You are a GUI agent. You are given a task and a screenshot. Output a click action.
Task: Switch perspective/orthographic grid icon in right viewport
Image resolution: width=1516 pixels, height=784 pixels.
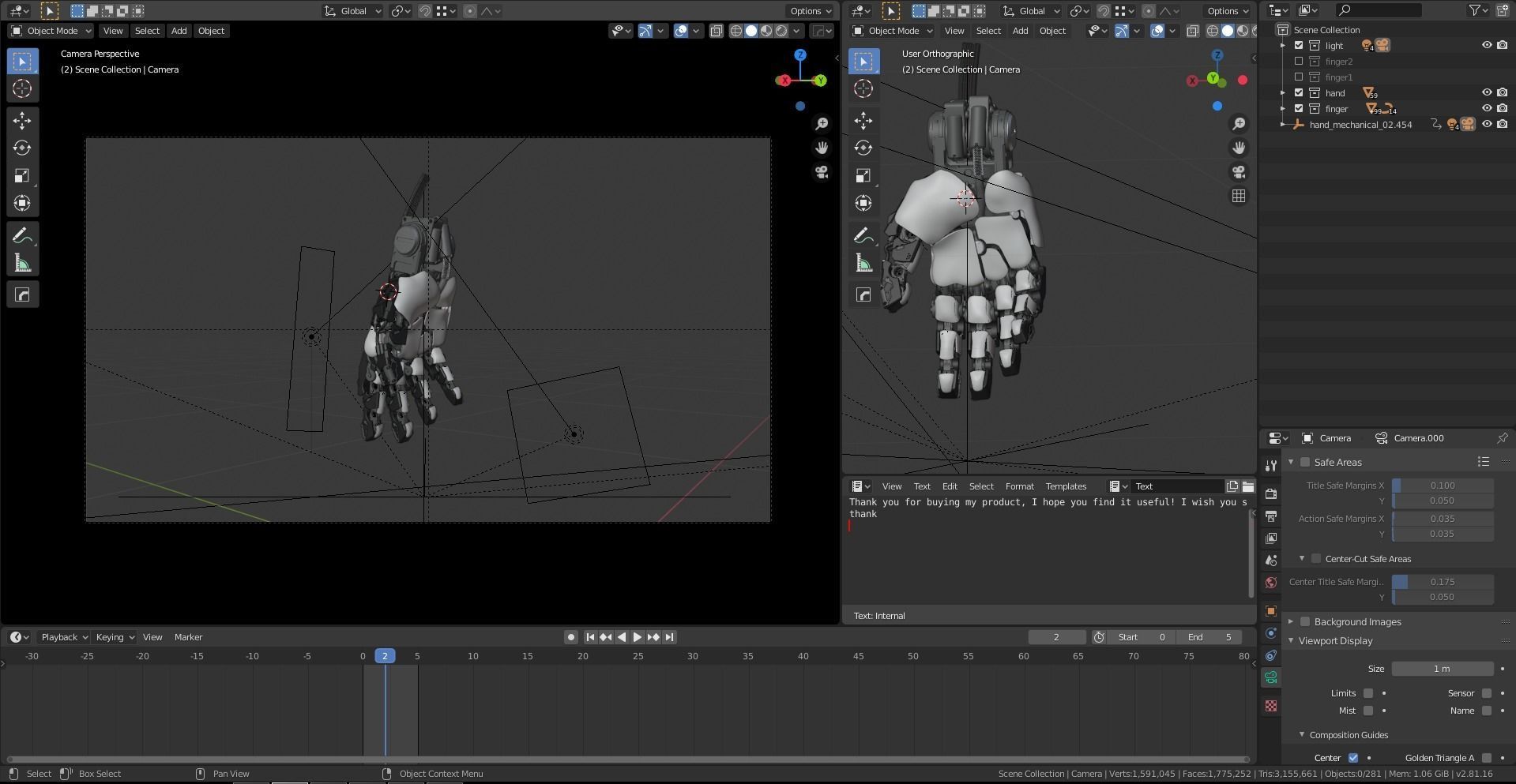[x=1239, y=196]
